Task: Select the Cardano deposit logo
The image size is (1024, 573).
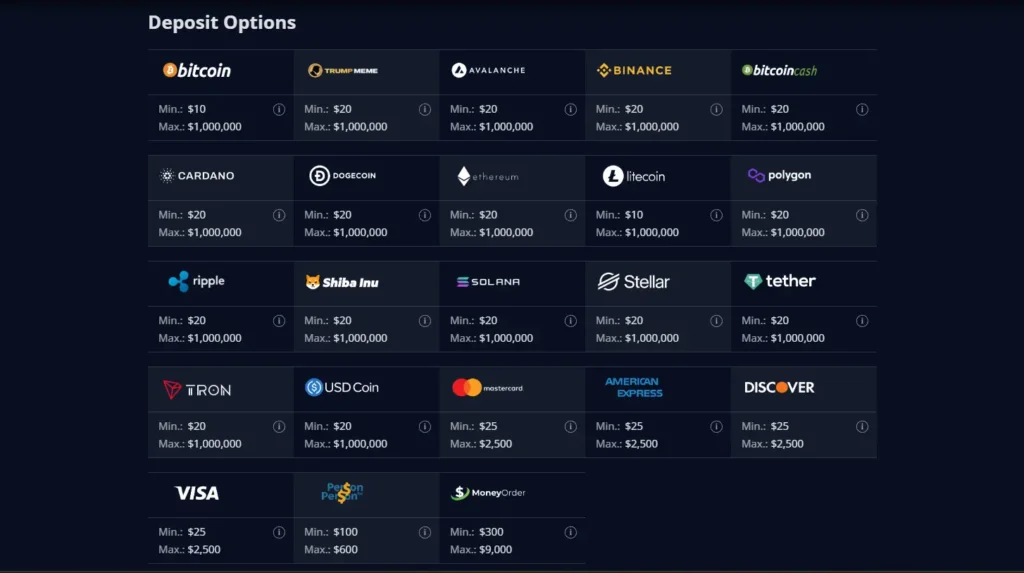Action: coord(197,176)
